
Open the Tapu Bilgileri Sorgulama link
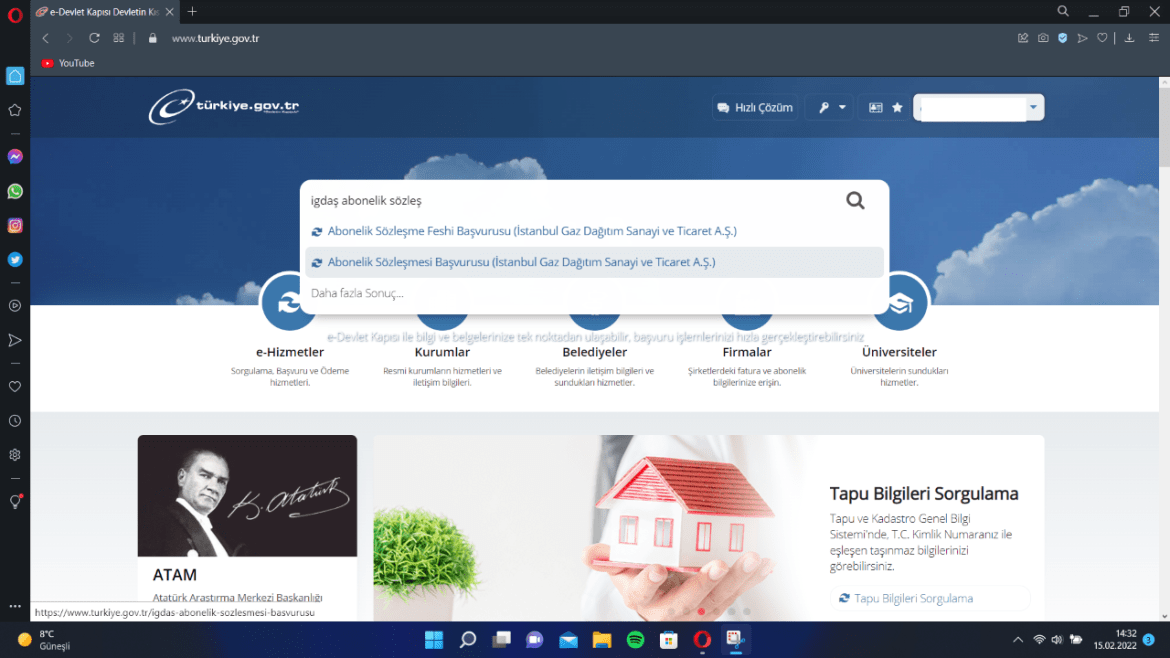pos(912,598)
